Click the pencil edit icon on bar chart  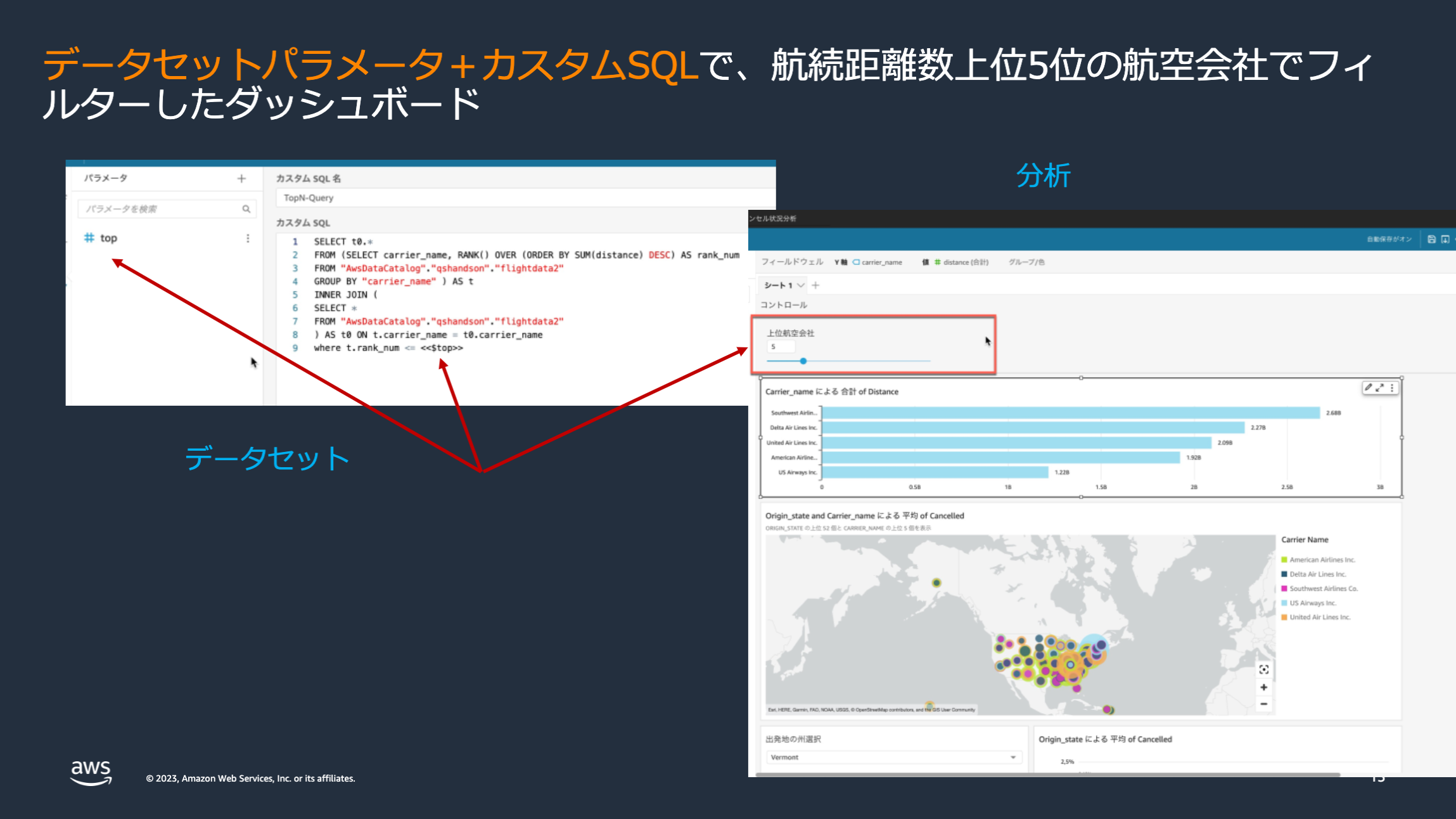click(1368, 387)
